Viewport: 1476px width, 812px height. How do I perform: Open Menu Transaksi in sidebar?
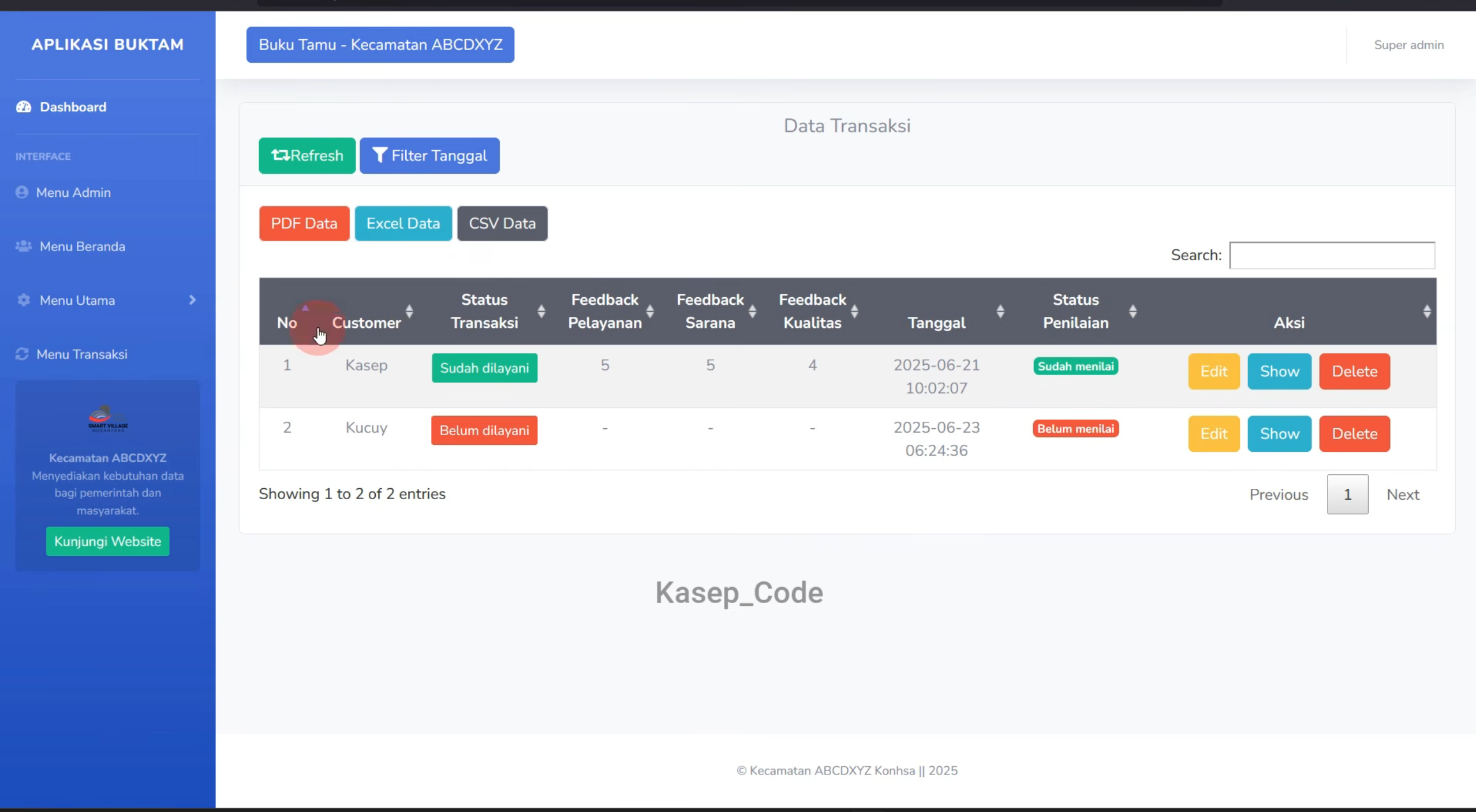tap(81, 354)
